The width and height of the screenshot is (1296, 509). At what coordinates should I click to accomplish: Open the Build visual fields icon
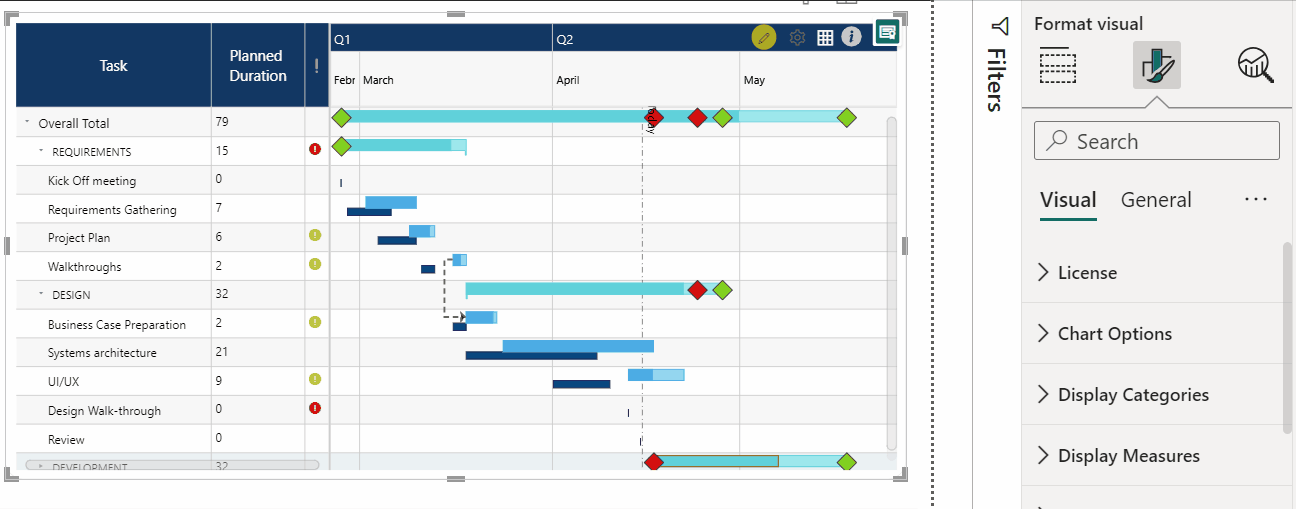(x=1057, y=65)
